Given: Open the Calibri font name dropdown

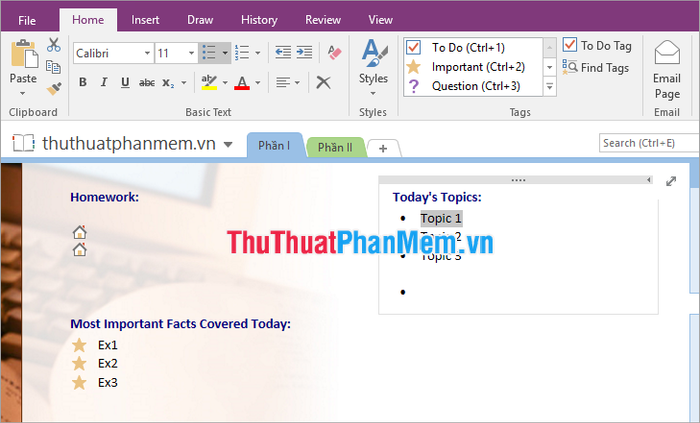Looking at the screenshot, I should [x=147, y=54].
